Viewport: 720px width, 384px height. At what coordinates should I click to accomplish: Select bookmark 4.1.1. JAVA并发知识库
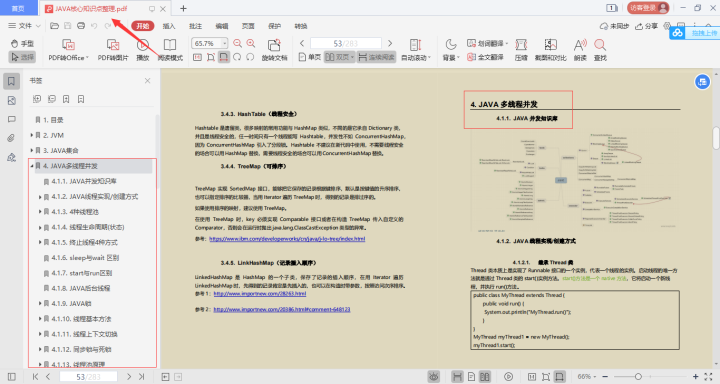[84, 181]
